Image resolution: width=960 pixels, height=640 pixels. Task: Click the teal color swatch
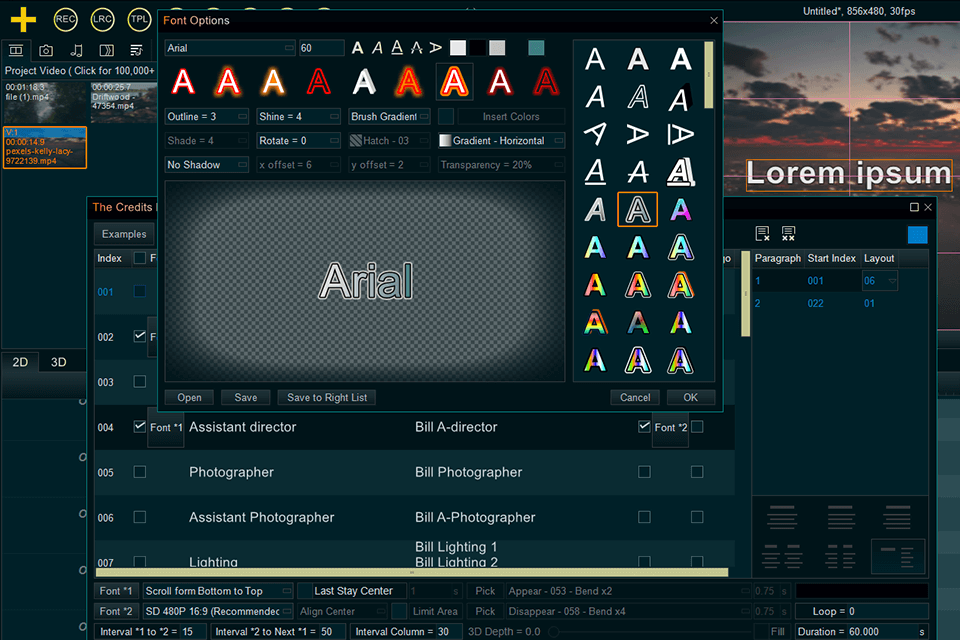point(536,48)
